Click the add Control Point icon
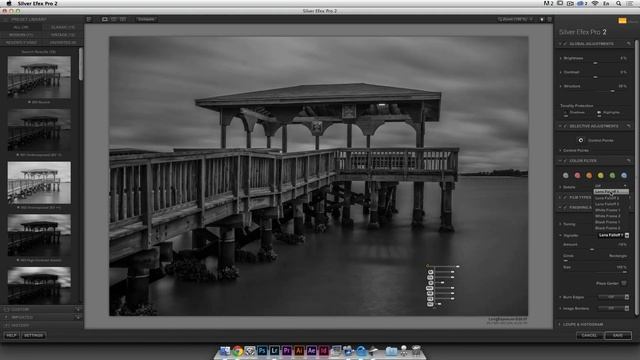The image size is (640, 360). click(x=581, y=140)
